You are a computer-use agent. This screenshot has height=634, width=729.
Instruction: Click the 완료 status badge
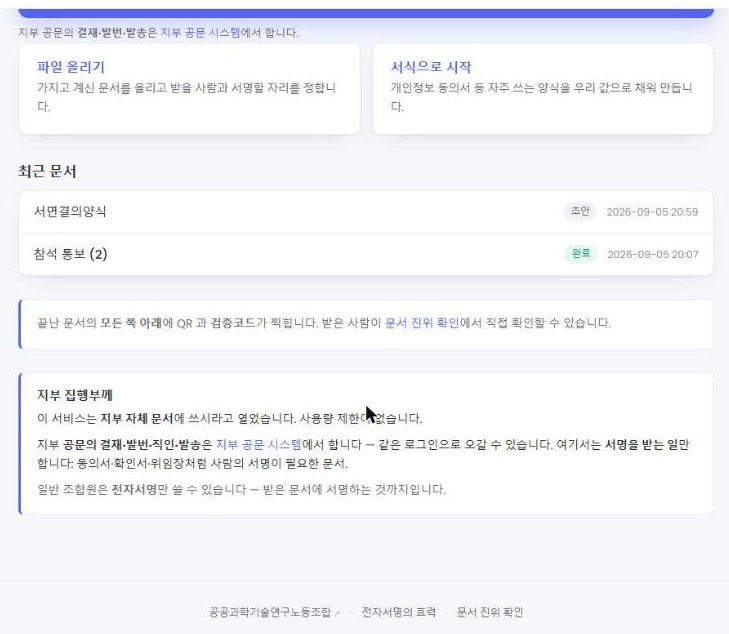pyautogui.click(x=581, y=254)
